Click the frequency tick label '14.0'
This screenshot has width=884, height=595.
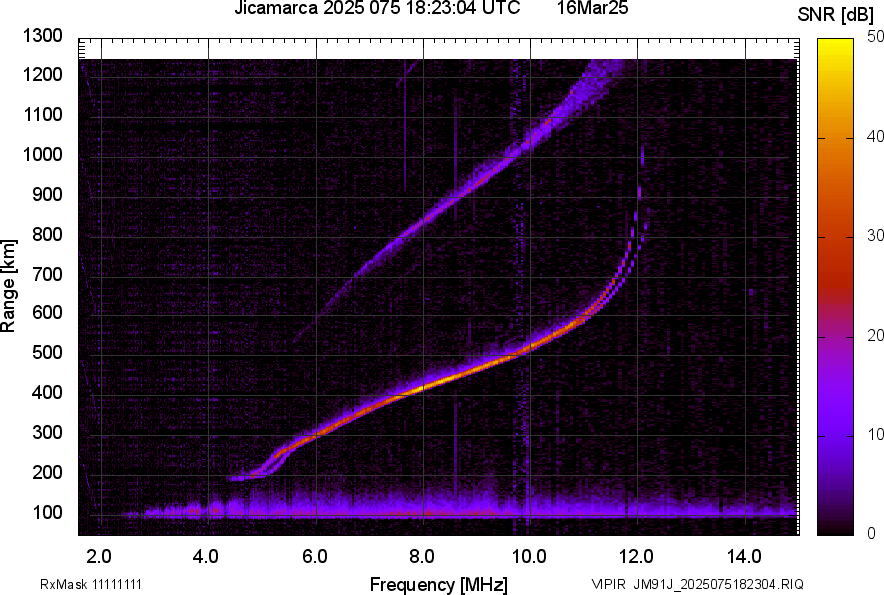744,557
